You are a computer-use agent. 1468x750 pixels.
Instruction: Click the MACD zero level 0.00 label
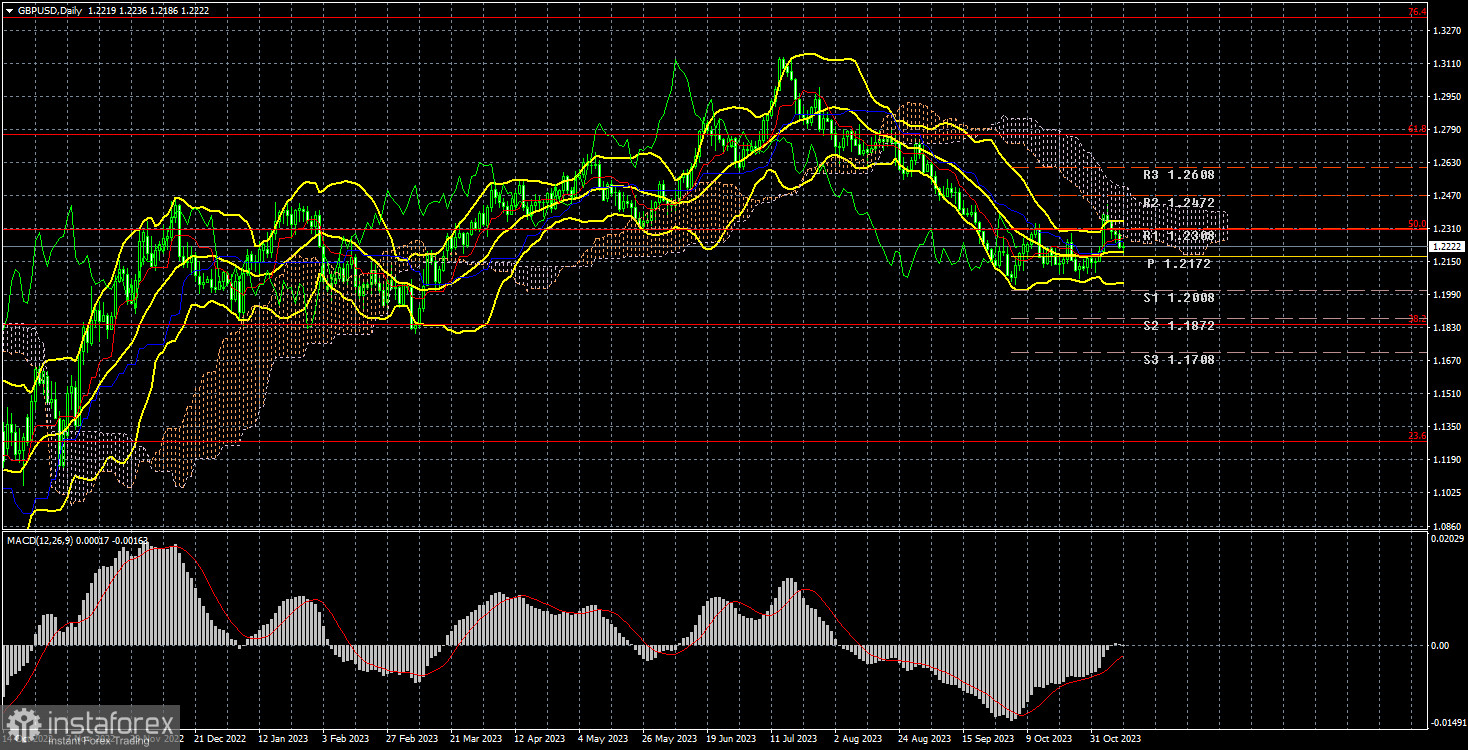[x=1440, y=646]
